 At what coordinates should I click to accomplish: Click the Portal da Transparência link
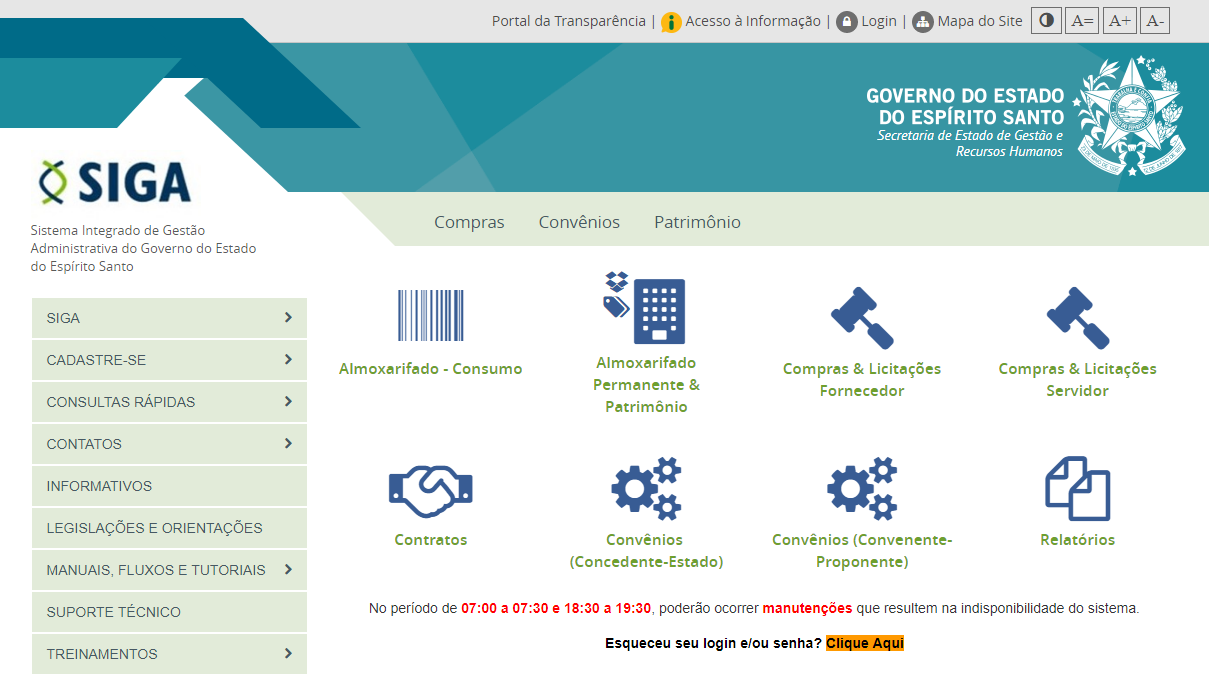point(568,21)
